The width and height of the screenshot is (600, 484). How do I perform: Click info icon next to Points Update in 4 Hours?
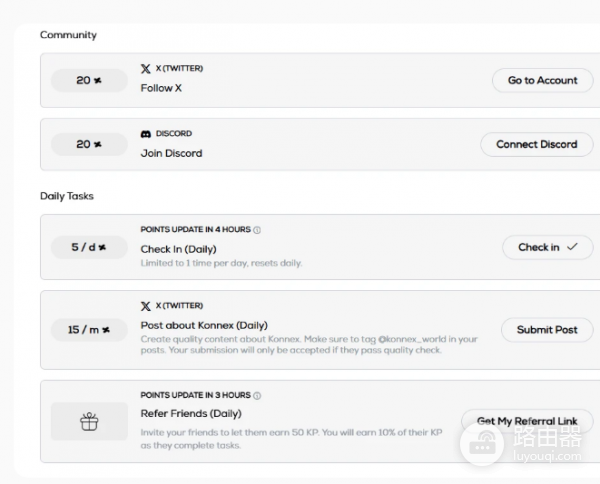click(257, 230)
